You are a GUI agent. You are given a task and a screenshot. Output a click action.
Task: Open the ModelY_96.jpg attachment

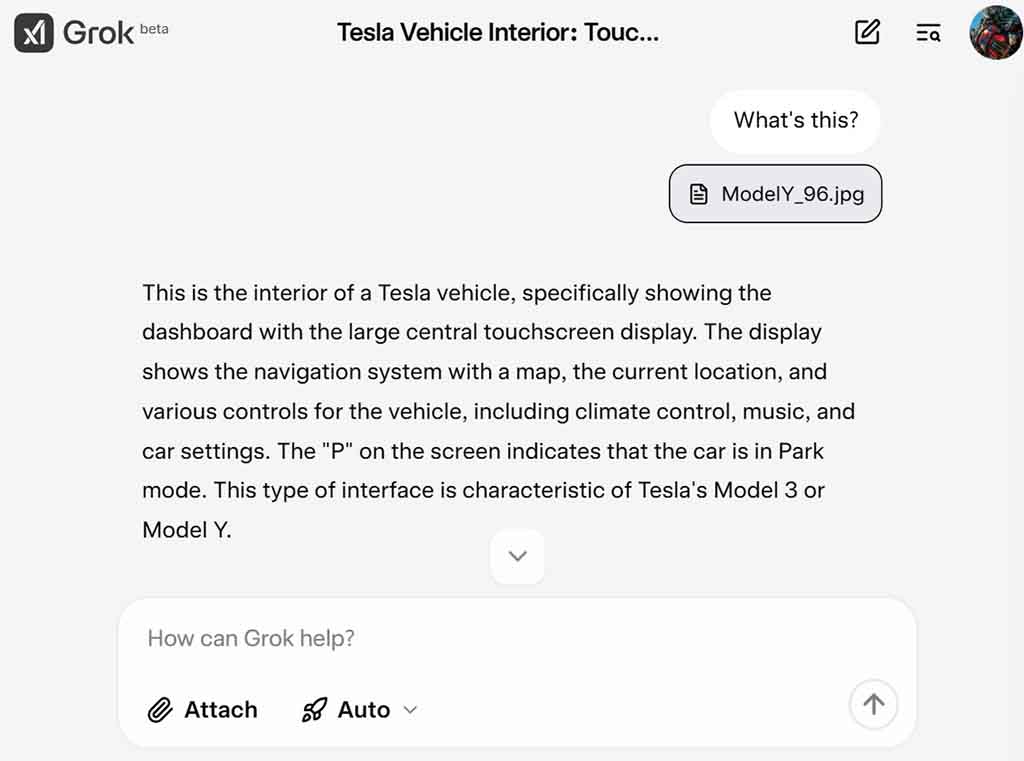[775, 193]
